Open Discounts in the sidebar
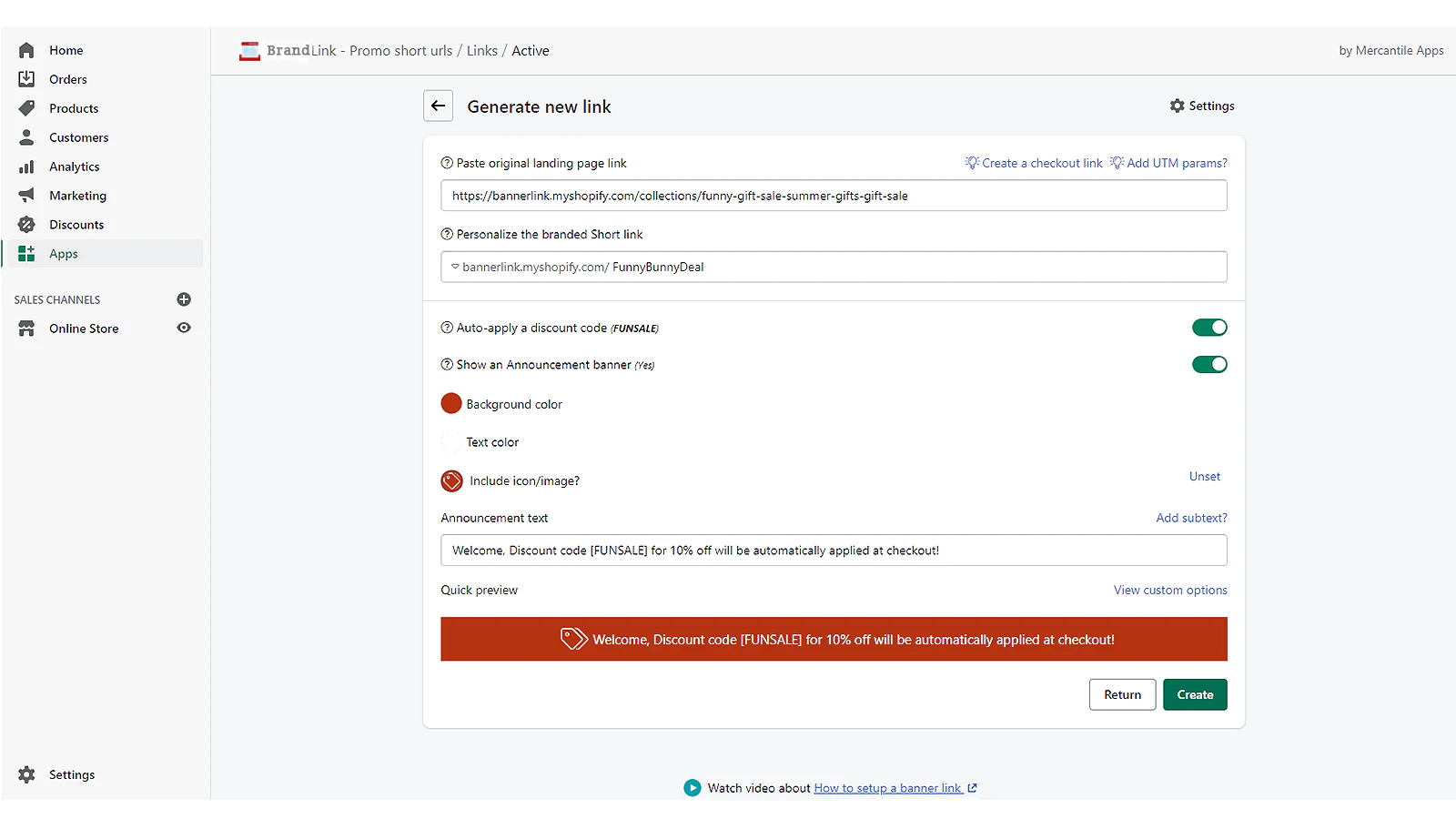This screenshot has height=819, width=1456. (76, 225)
